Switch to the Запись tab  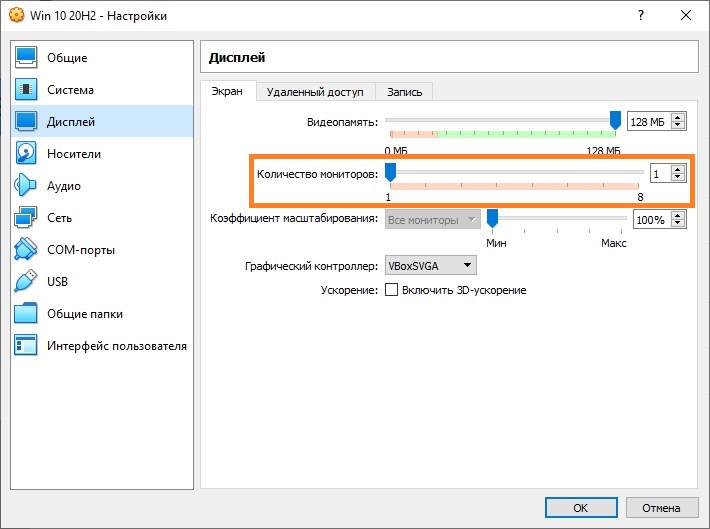click(404, 92)
